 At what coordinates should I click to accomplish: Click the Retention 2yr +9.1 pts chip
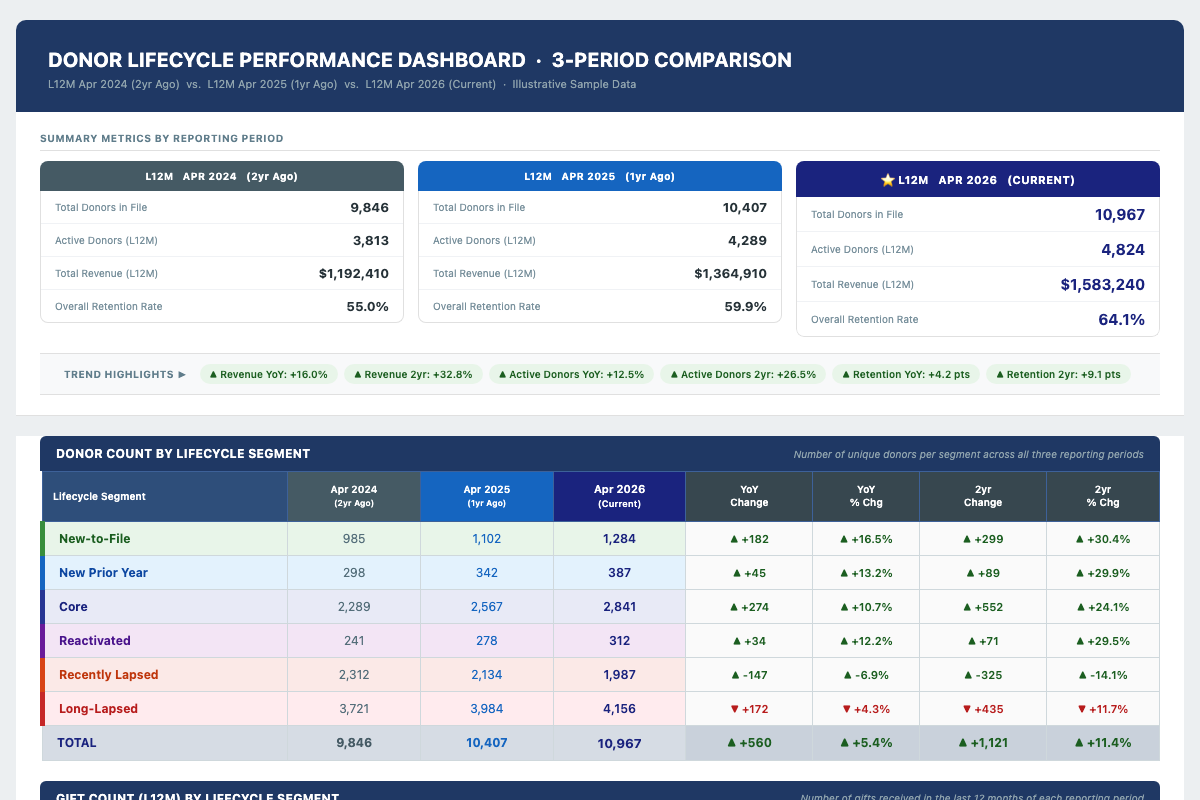1058,374
